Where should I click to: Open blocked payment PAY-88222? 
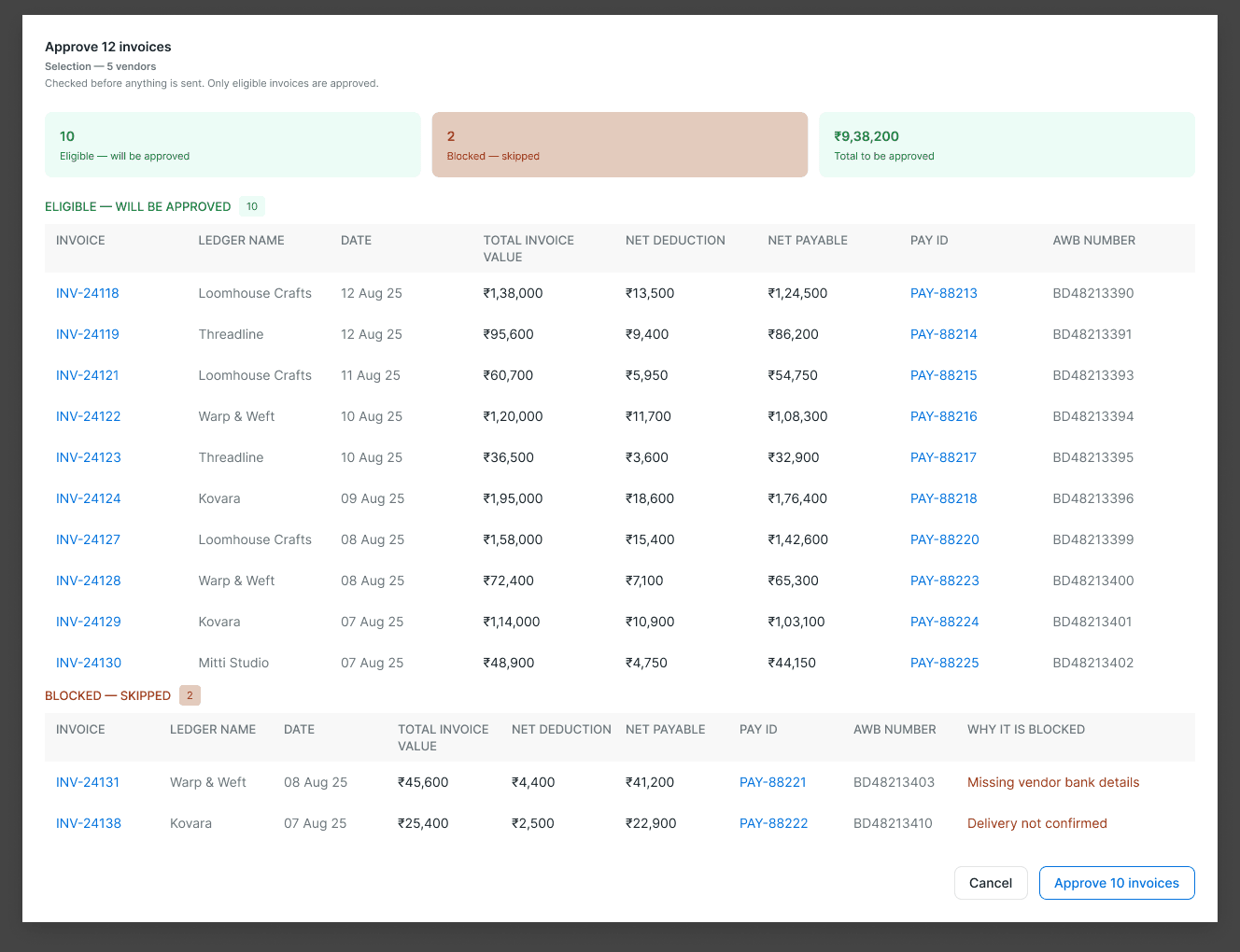coord(774,823)
